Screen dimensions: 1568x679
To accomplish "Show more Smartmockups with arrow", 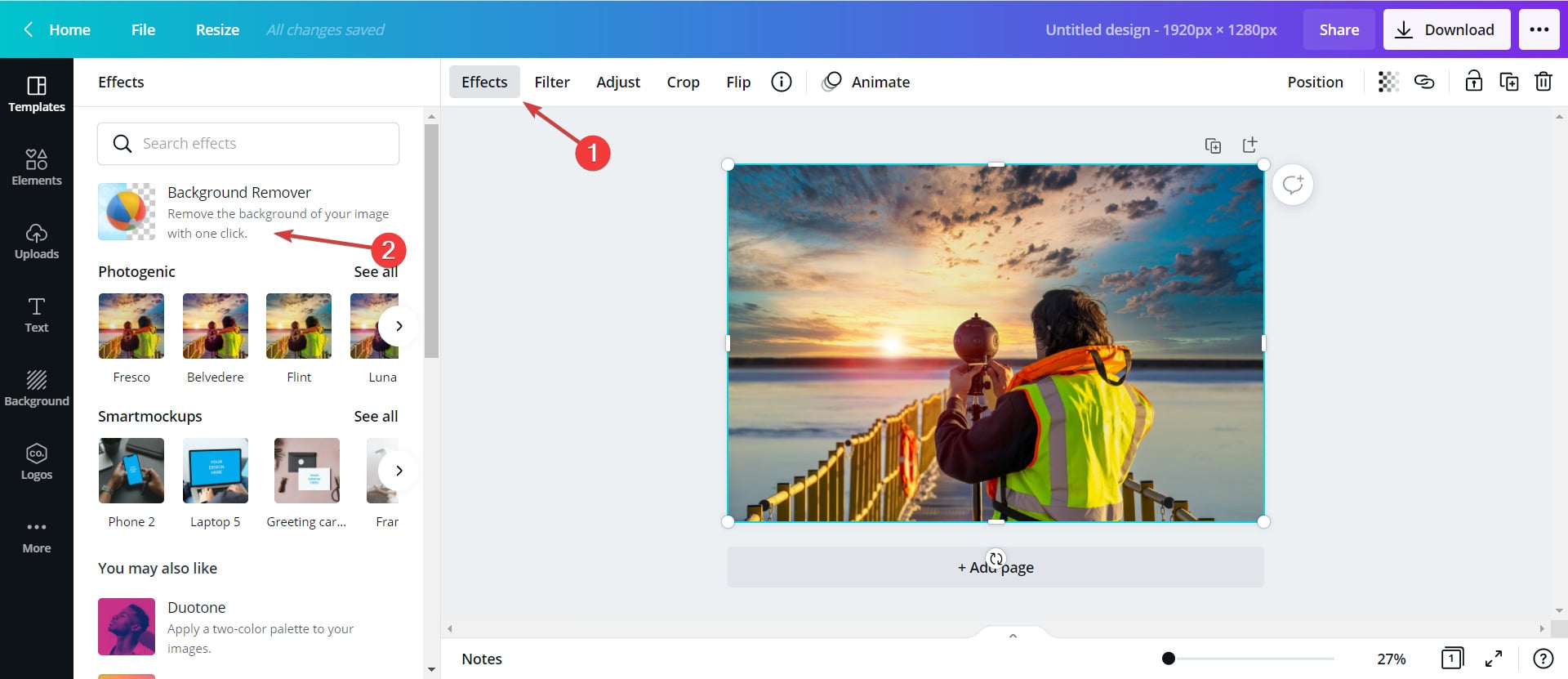I will [x=399, y=471].
